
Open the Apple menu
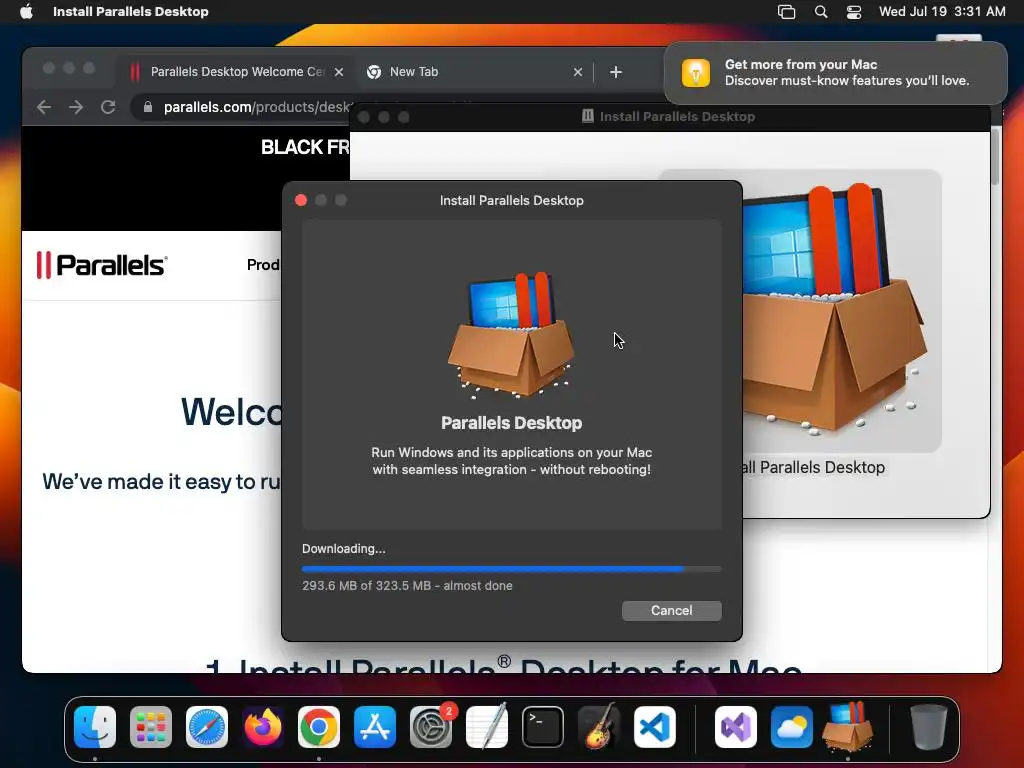(26, 12)
